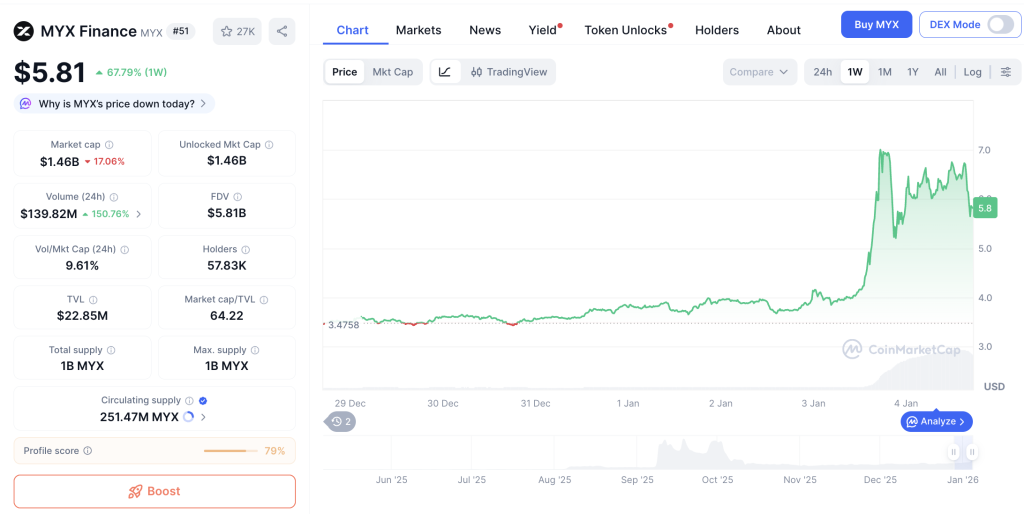The height and width of the screenshot is (514, 1024).
Task: Click Max. supply info icon
Action: [255, 350]
